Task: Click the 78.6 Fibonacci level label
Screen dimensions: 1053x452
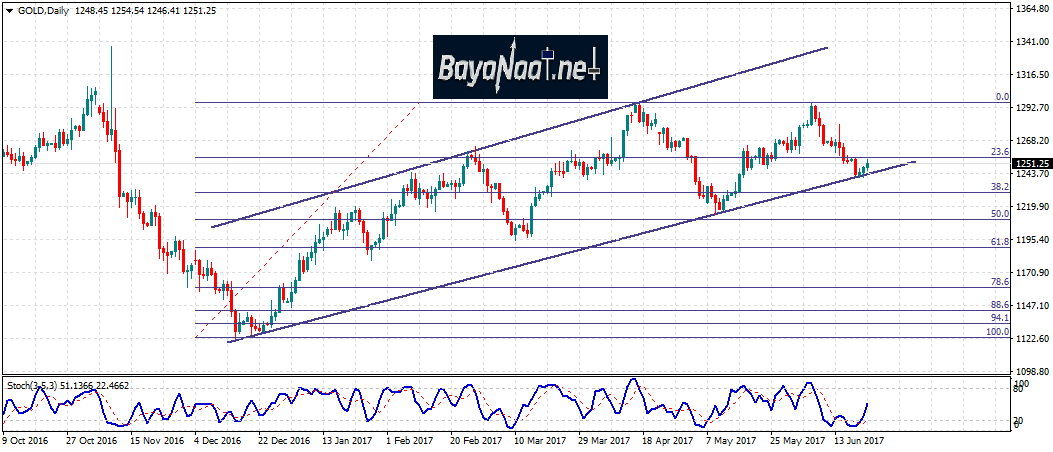Action: [x=1000, y=282]
